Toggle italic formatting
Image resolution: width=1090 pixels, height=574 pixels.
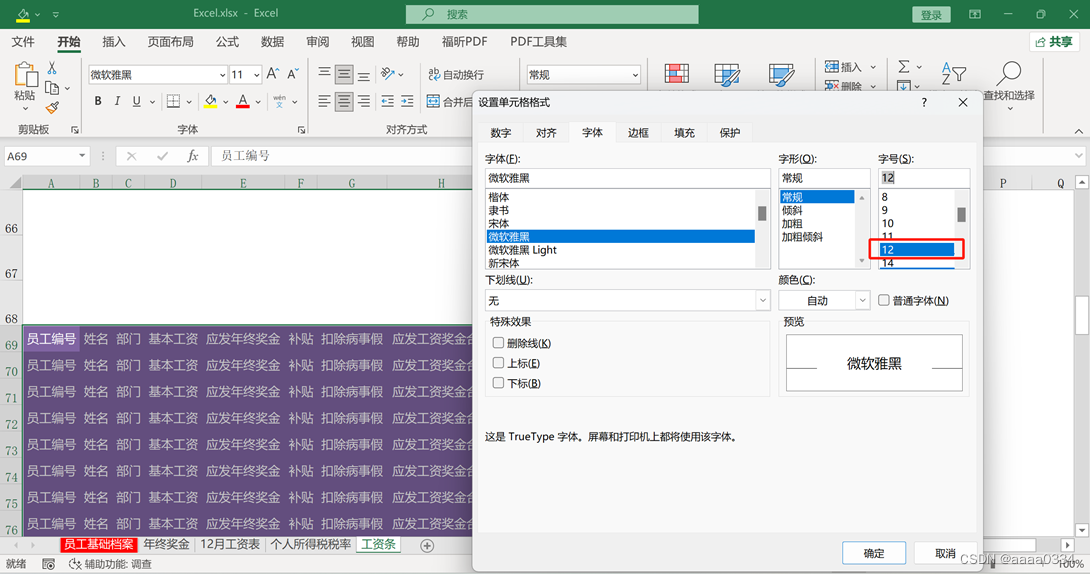tap(117, 101)
